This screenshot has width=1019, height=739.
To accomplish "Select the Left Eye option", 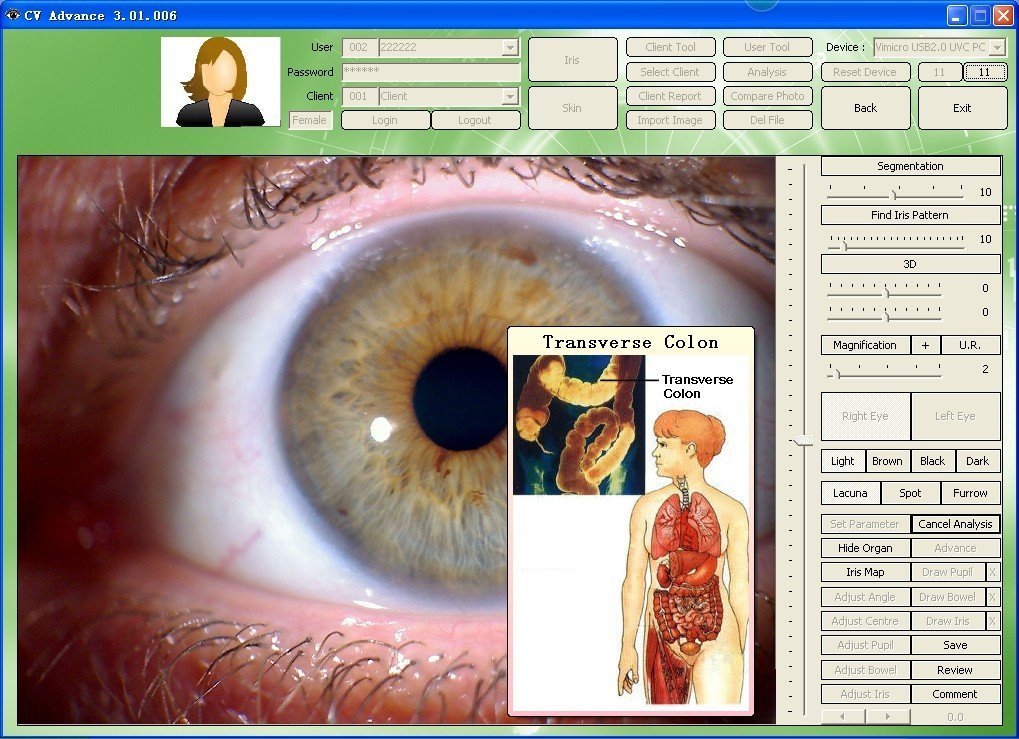I will pos(955,416).
